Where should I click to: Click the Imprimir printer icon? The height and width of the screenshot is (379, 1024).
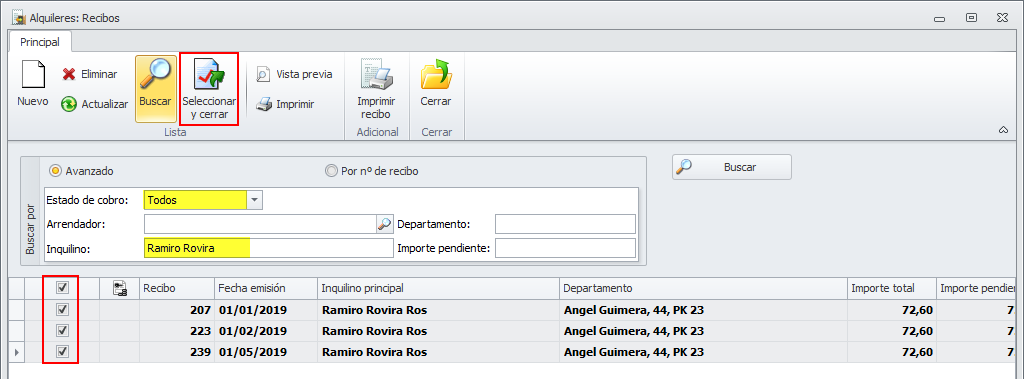(263, 104)
